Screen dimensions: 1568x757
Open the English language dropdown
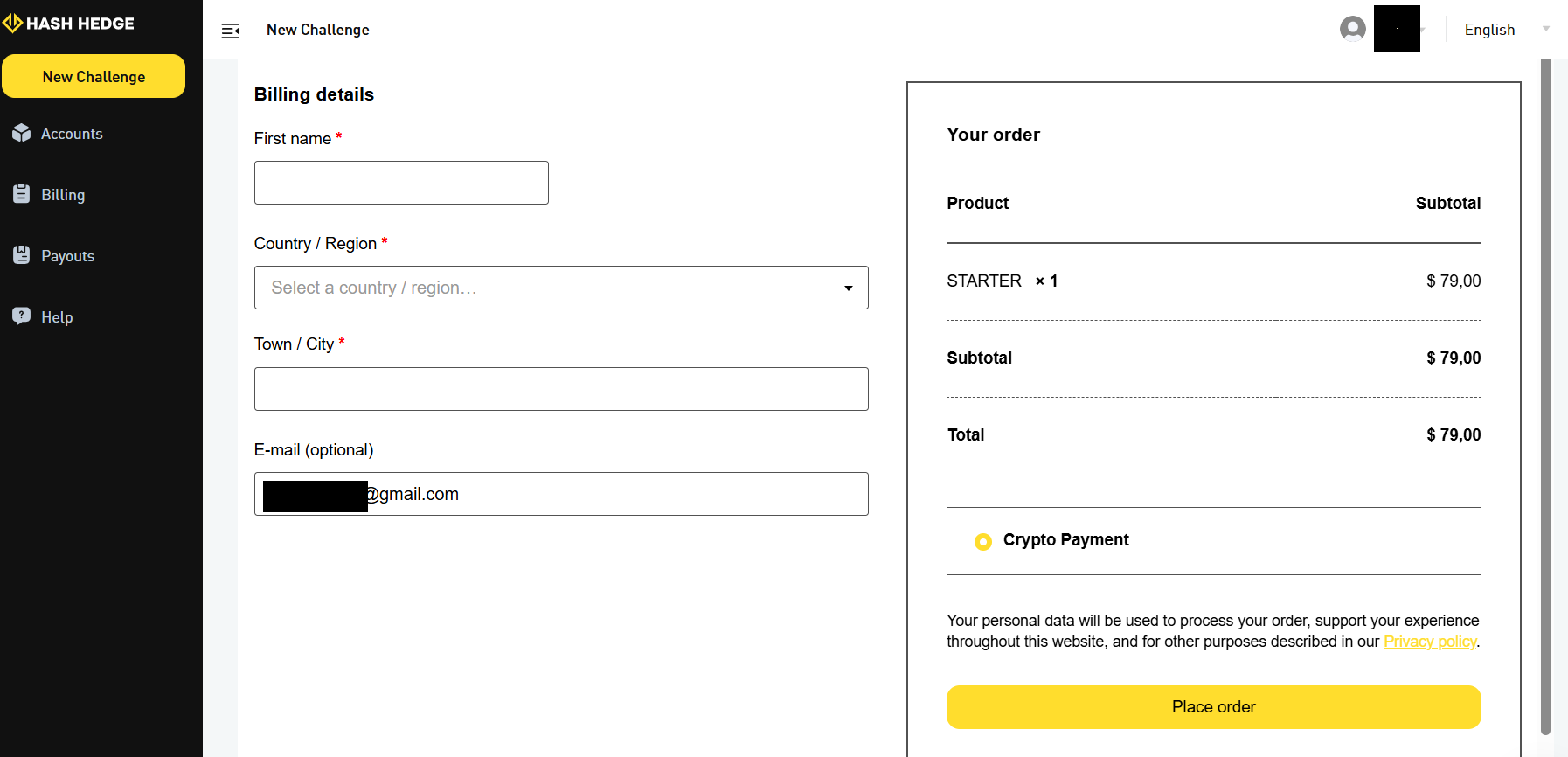coord(1507,30)
